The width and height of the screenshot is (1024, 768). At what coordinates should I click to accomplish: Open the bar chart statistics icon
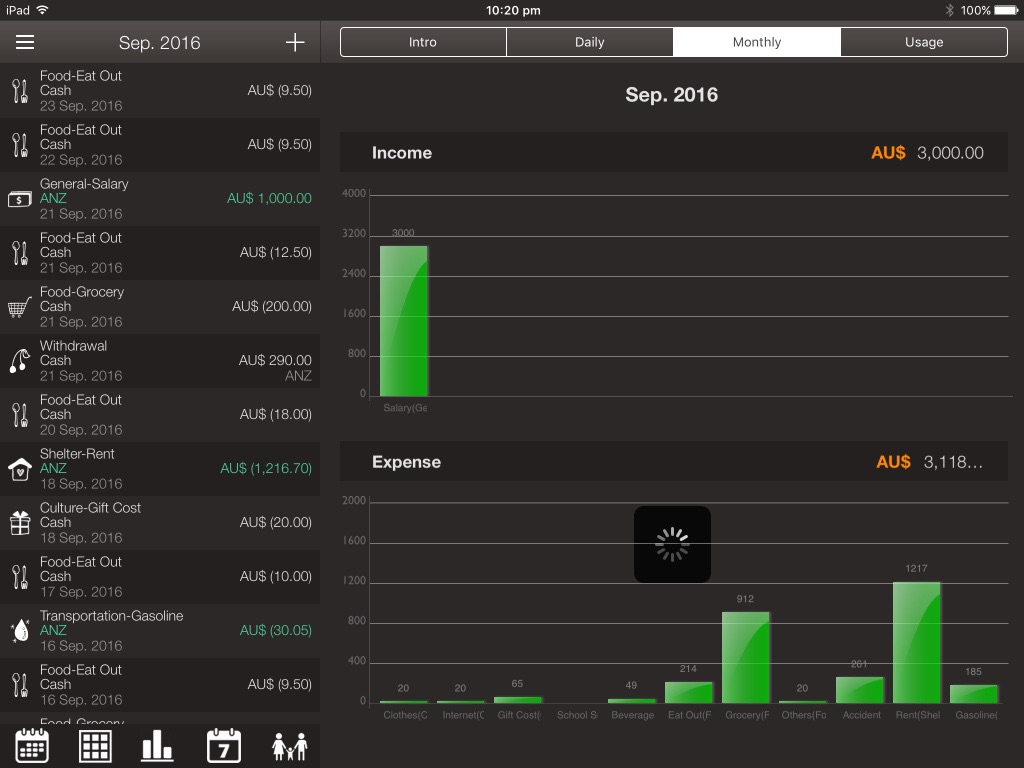[157, 746]
